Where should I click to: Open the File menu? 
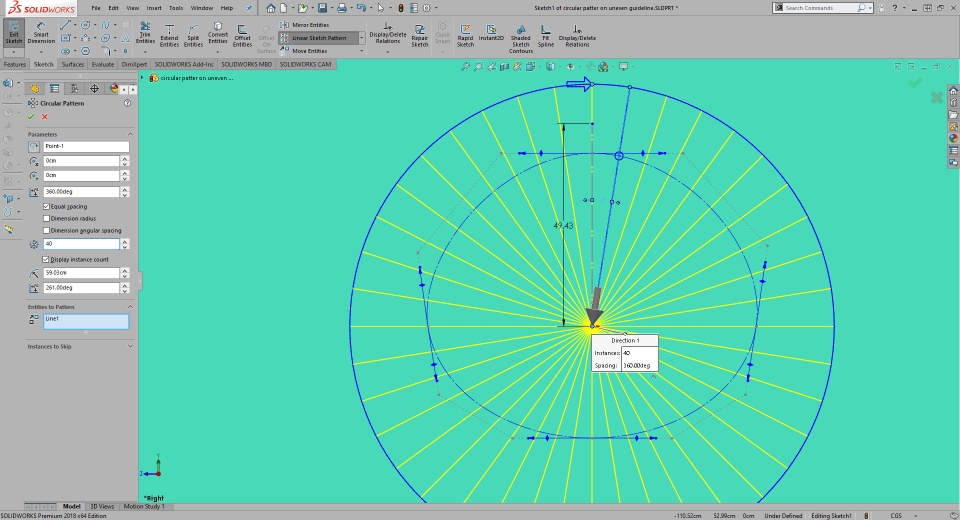pyautogui.click(x=96, y=8)
